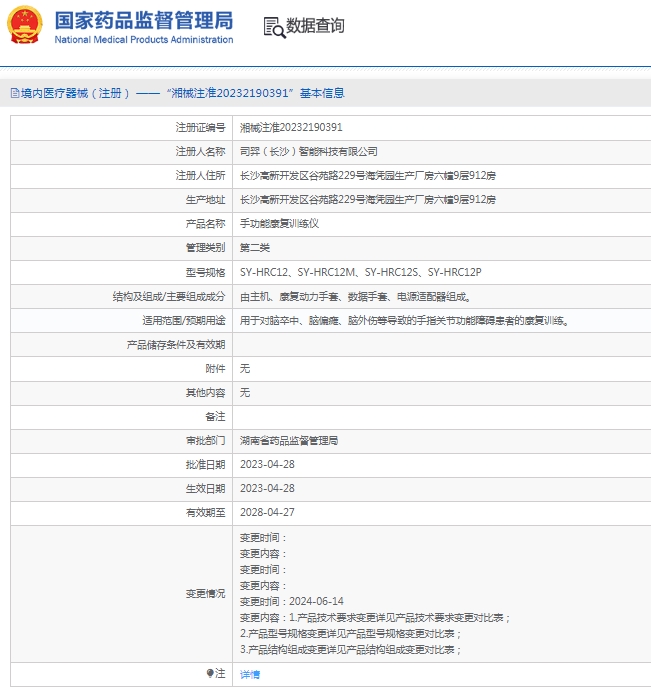
Task: Select registrant name 司羿（长沙）智能科技有限公司
Action: [308, 152]
